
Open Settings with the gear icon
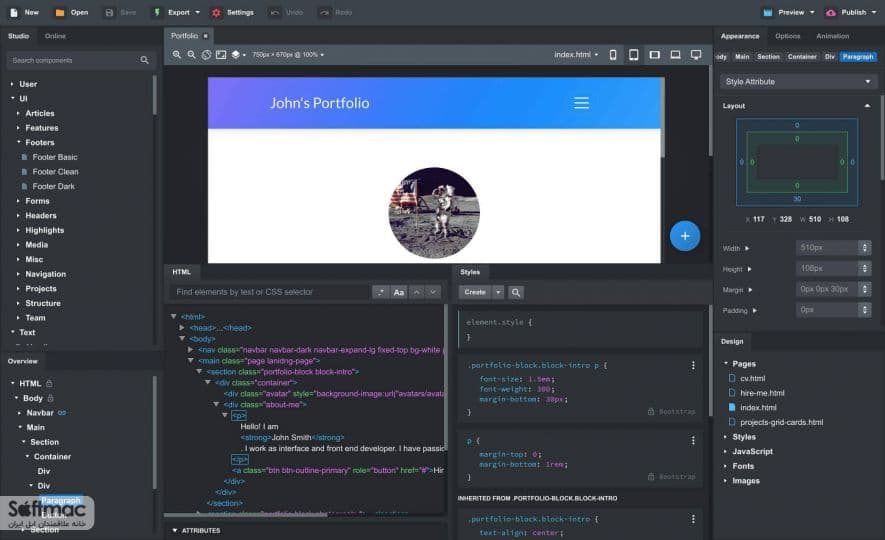(x=216, y=12)
